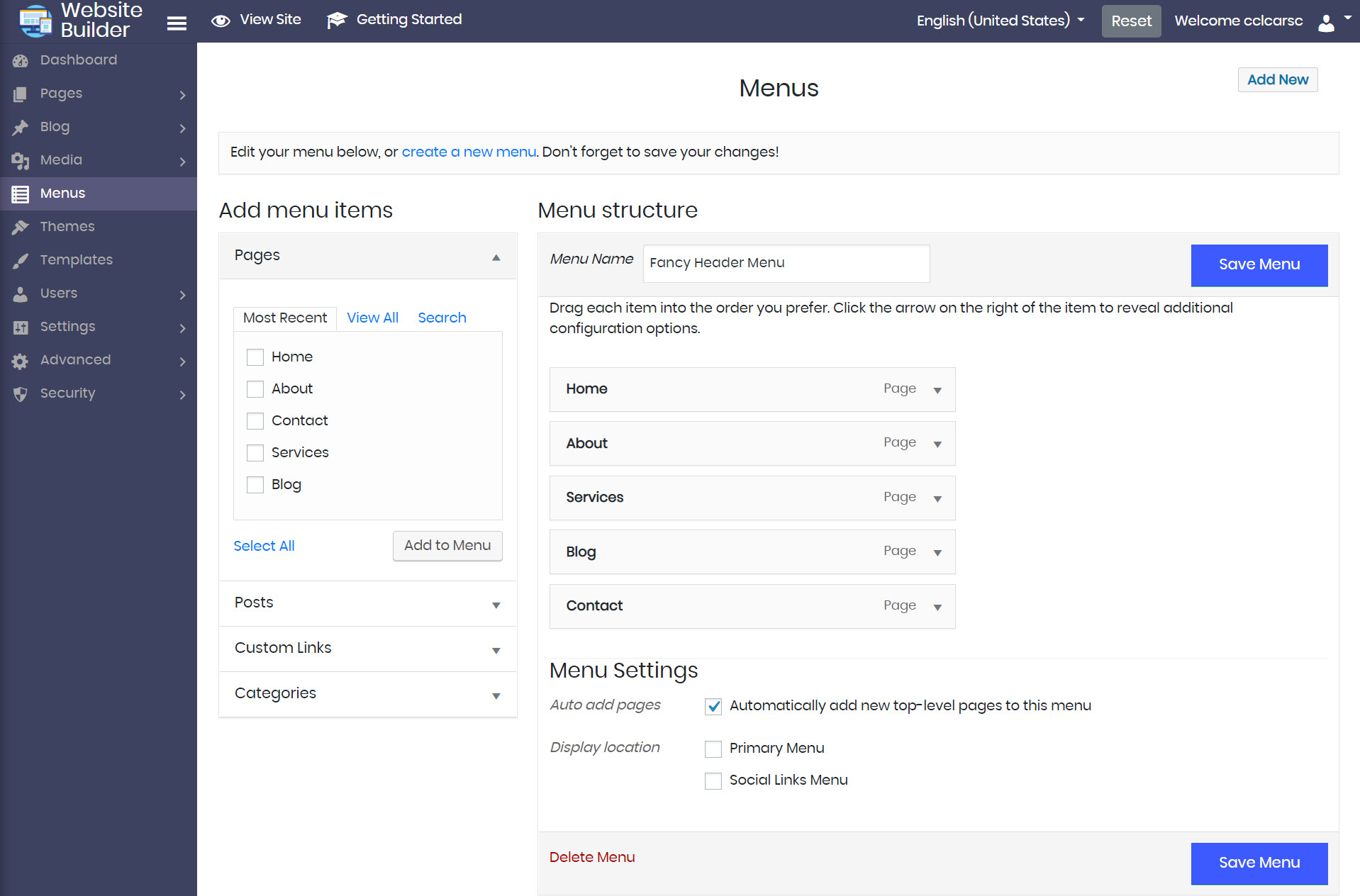Click the Delete Menu link

592,857
